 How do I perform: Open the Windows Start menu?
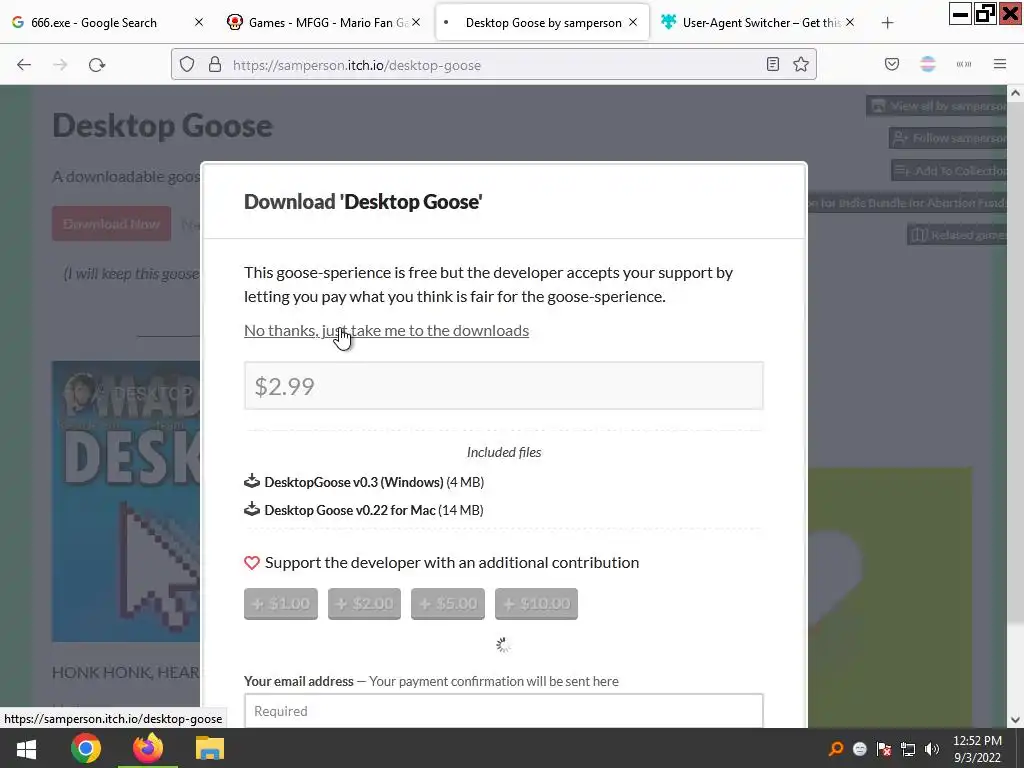pyautogui.click(x=26, y=748)
